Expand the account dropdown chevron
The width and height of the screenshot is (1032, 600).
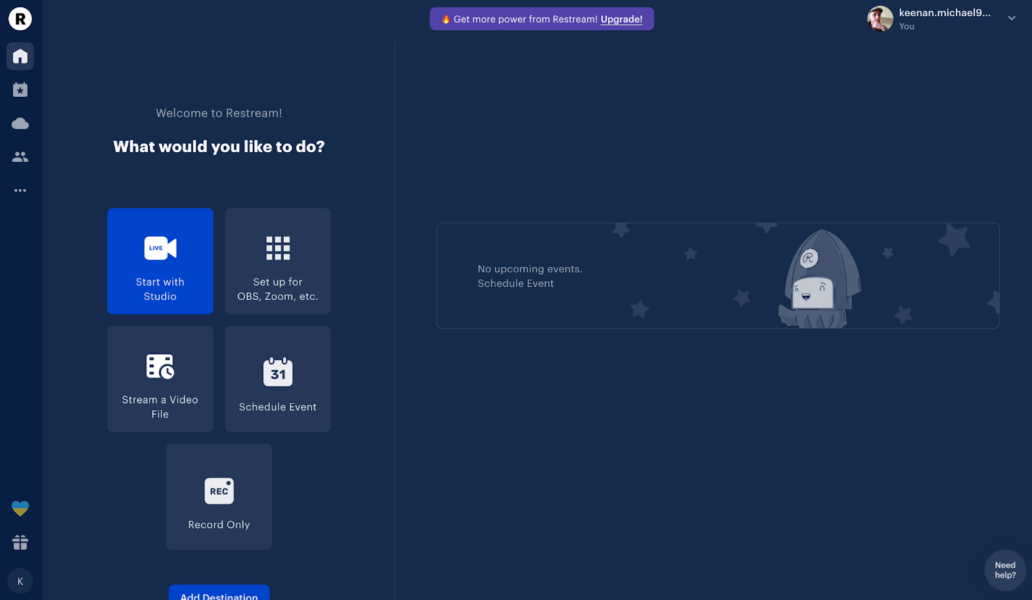coord(1012,18)
